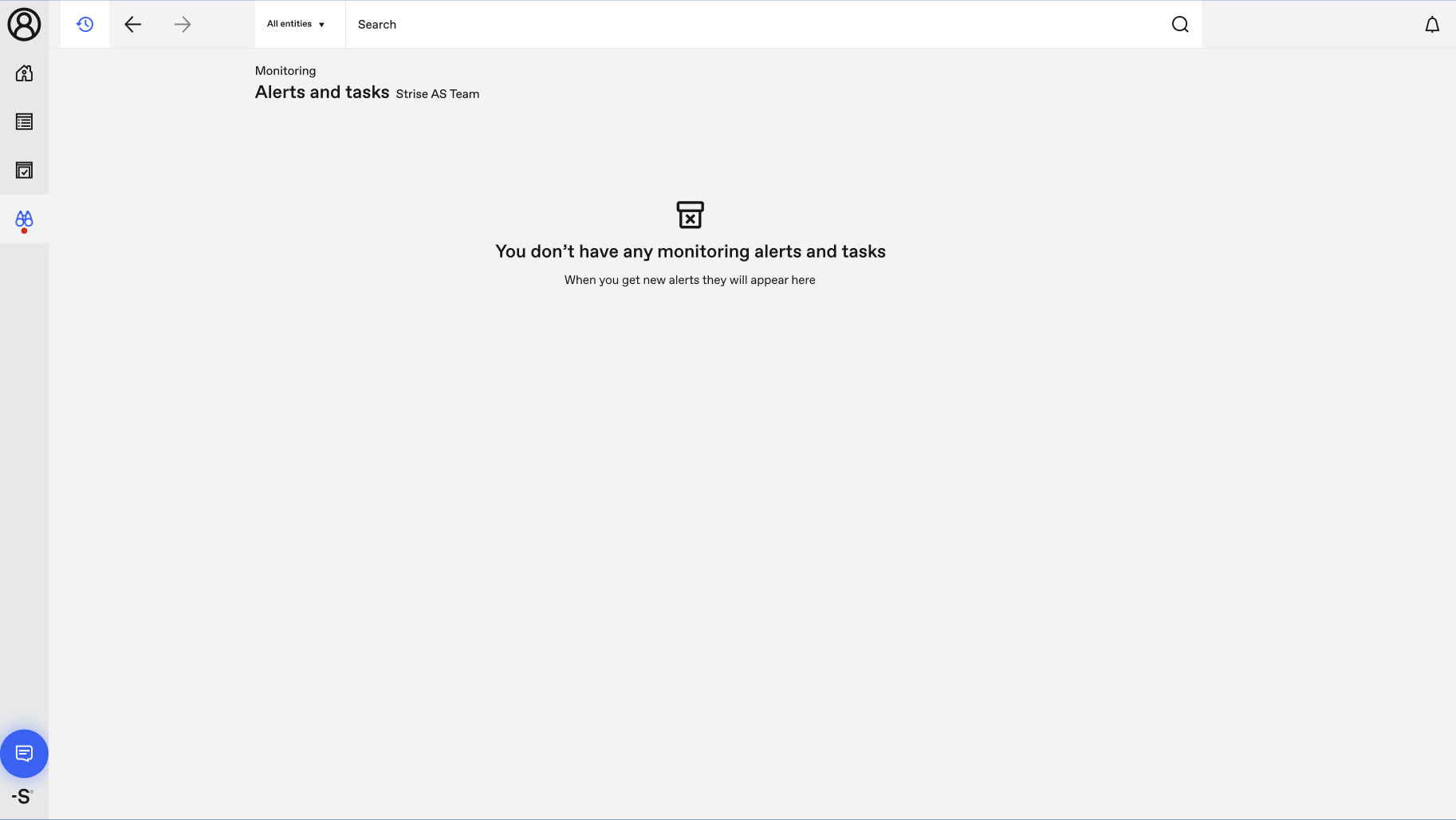Click the 'When you get new alerts' text
This screenshot has width=1456, height=820.
pyautogui.click(x=690, y=280)
